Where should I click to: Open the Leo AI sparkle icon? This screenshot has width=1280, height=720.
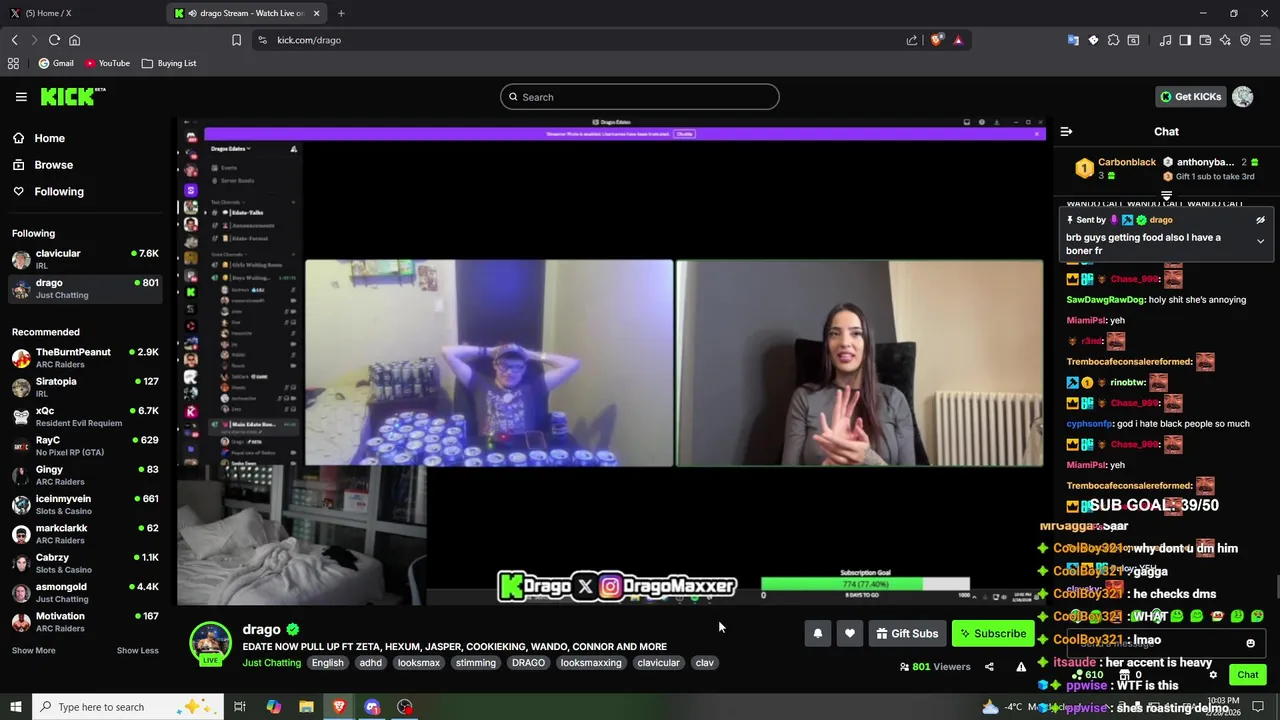coord(1225,40)
